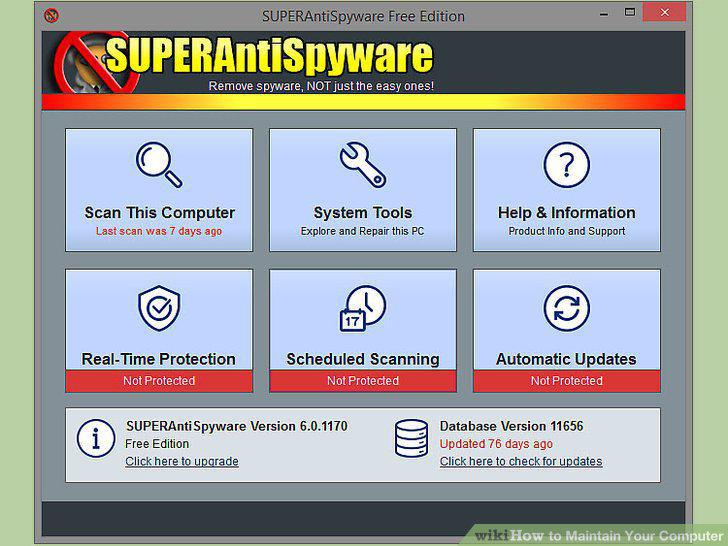Screen dimensions: 728x546
Task: Click Not Protected under Real-Time Protection
Action: tap(159, 381)
